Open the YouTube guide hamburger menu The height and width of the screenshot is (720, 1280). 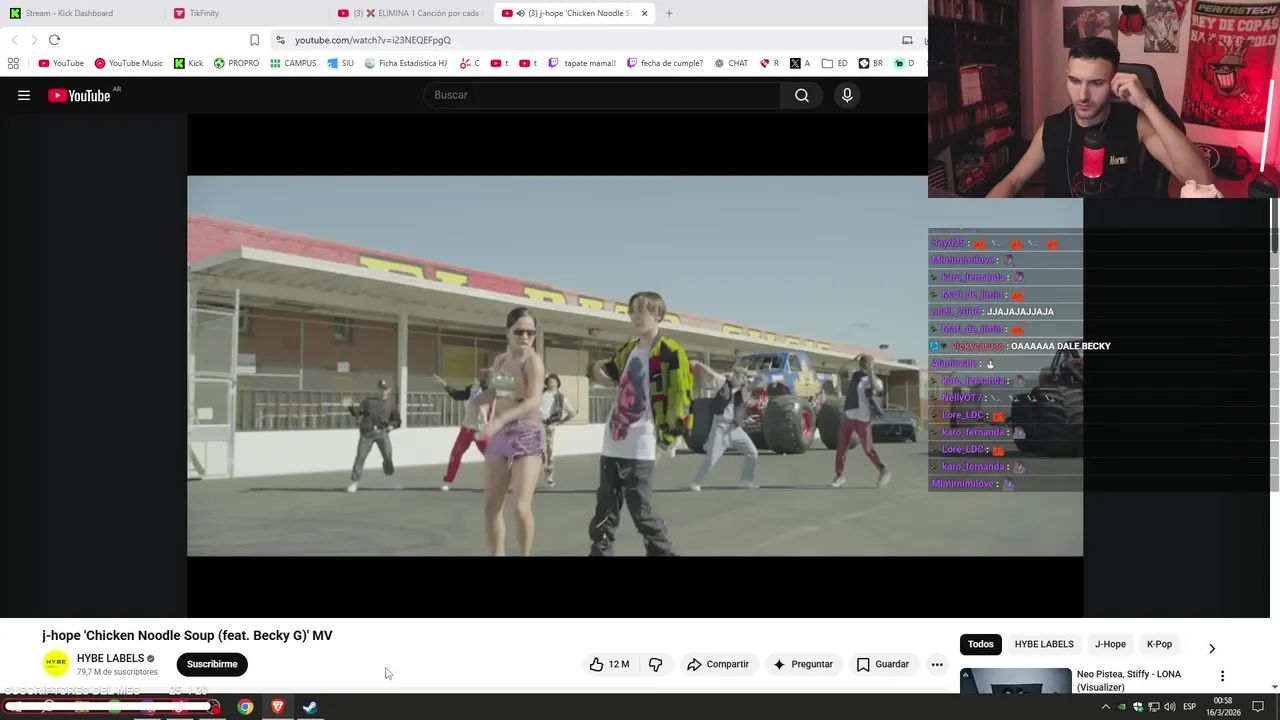click(x=24, y=95)
